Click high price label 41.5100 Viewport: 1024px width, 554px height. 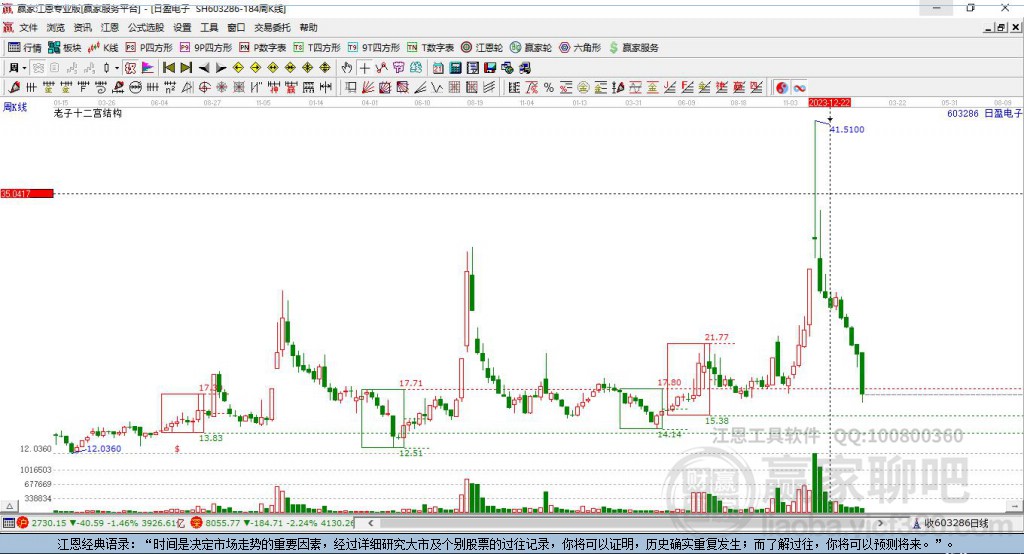(x=847, y=129)
